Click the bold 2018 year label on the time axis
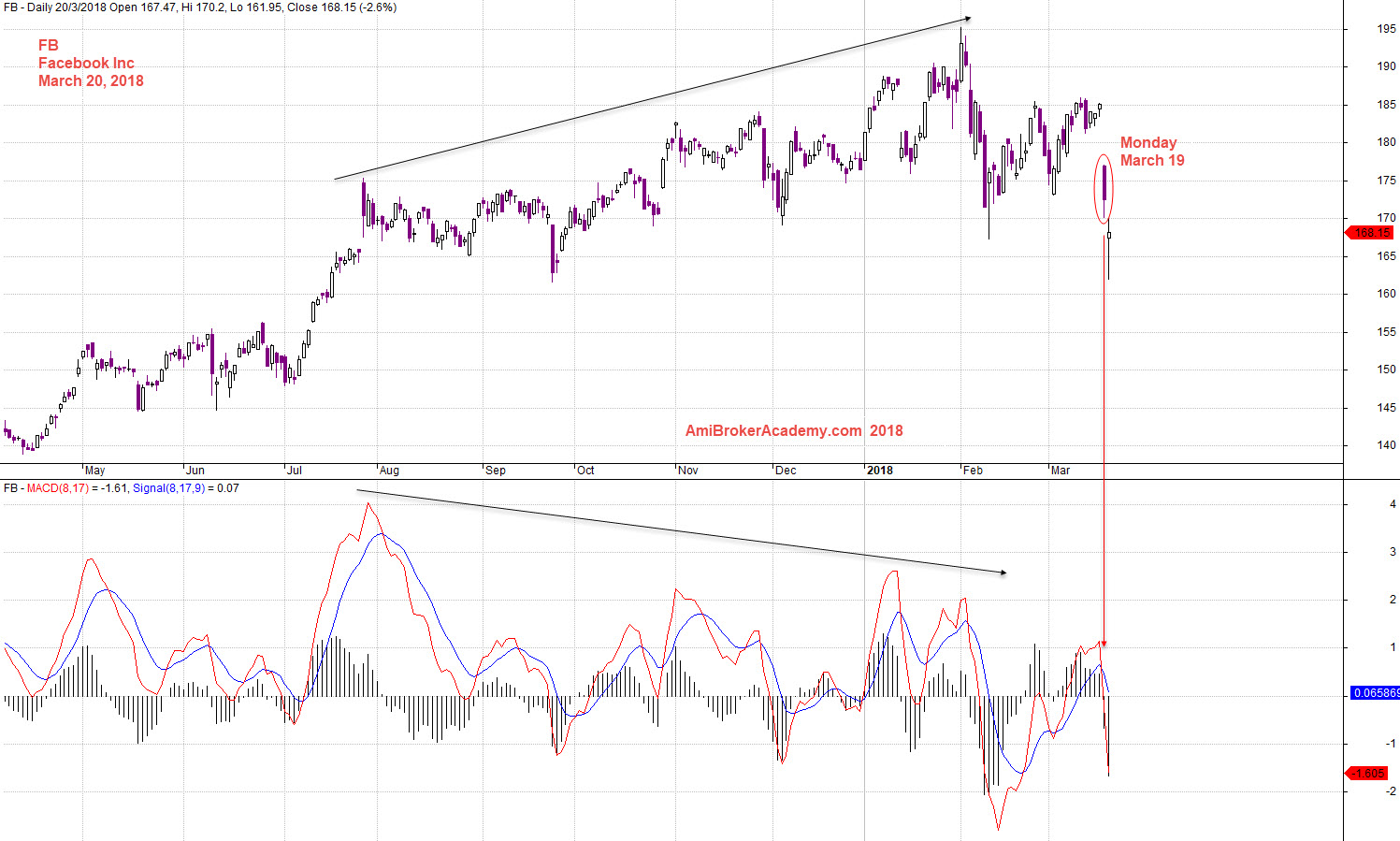 pyautogui.click(x=879, y=471)
